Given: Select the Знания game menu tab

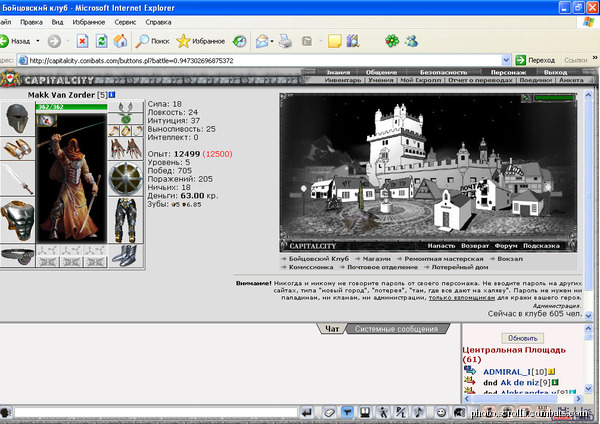Looking at the screenshot, I should point(338,72).
